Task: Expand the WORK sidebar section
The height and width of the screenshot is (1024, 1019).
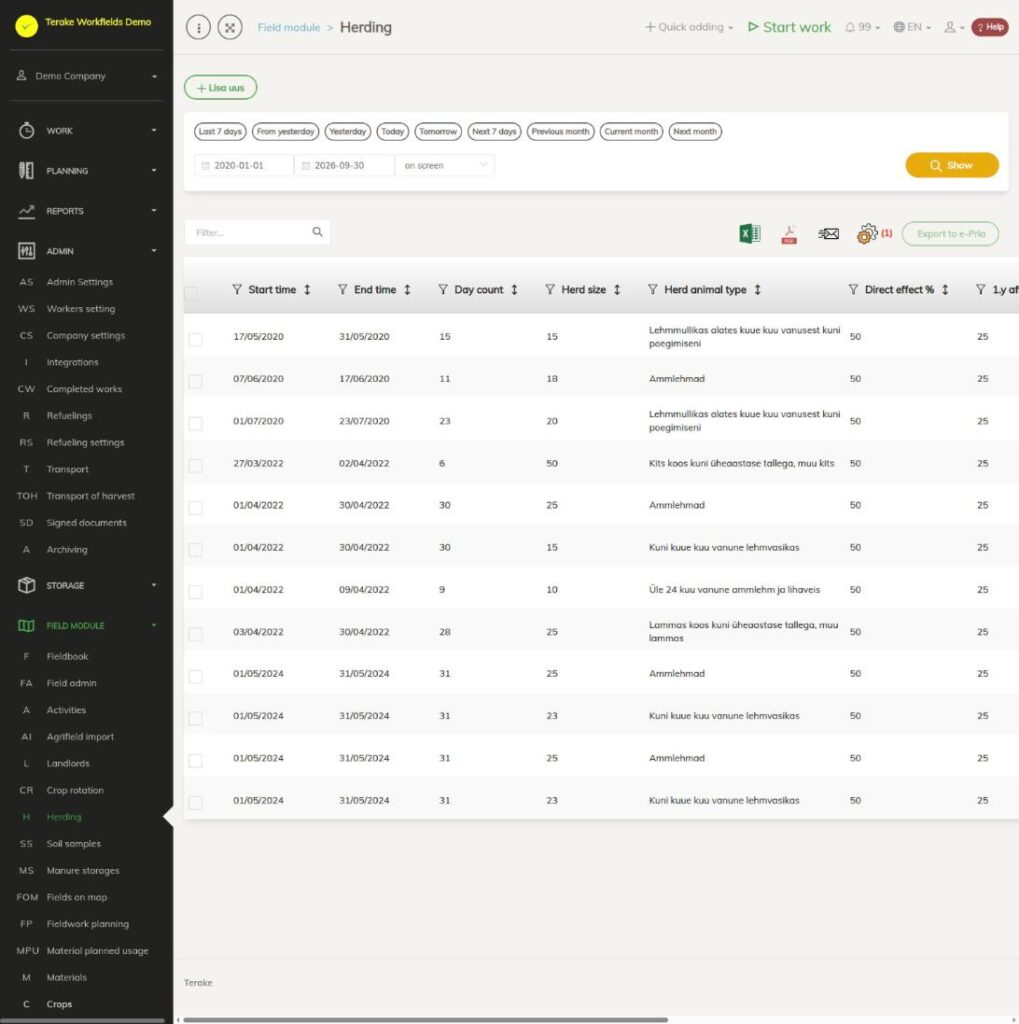Action: tap(87, 131)
